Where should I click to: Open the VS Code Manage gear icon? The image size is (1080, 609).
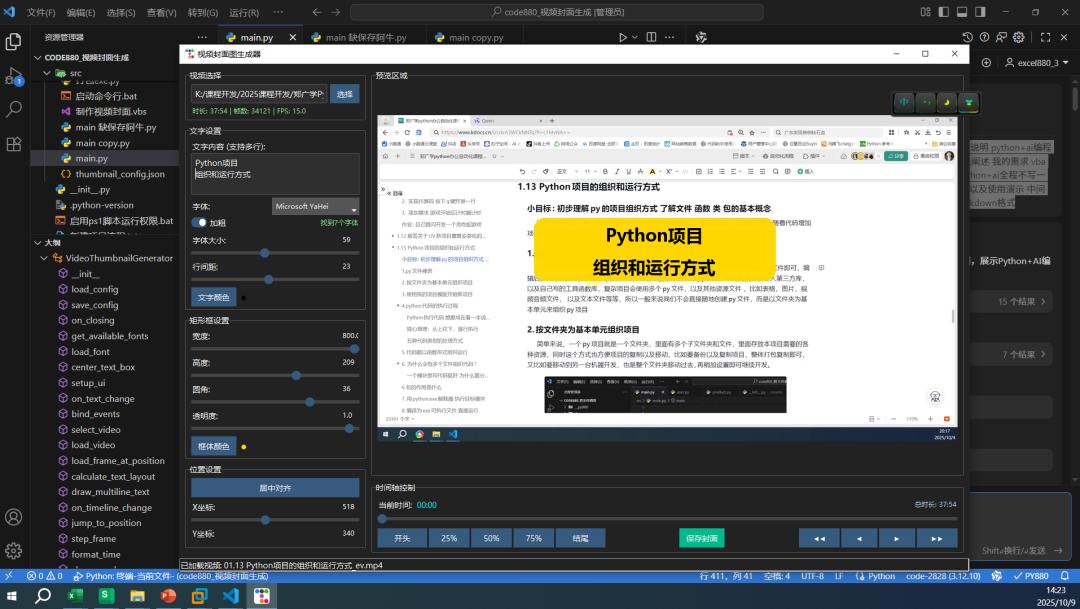pos(14,551)
